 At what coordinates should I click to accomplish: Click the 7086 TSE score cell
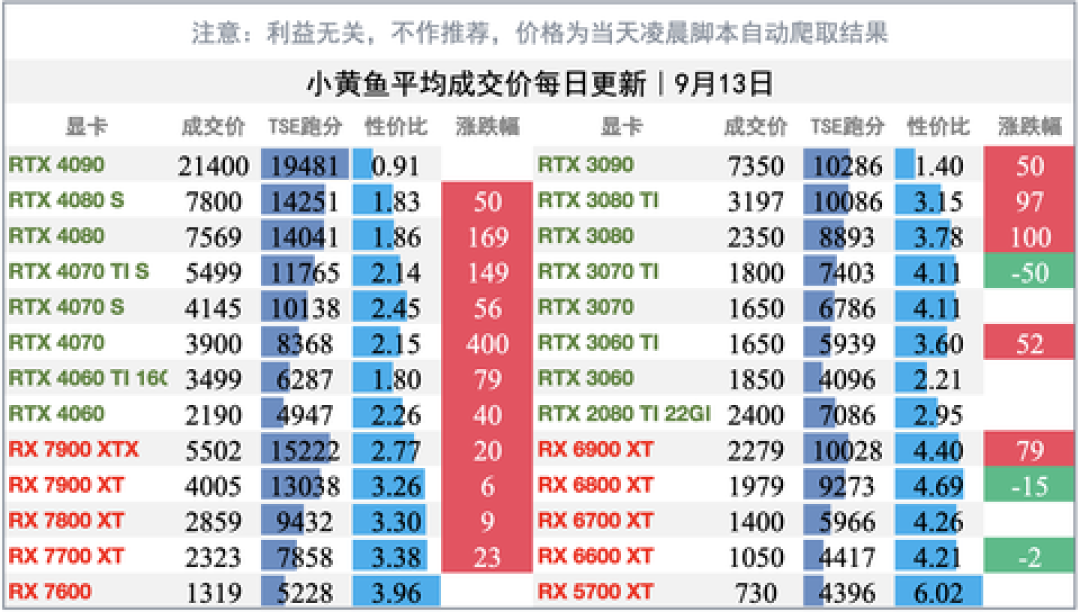coord(847,414)
